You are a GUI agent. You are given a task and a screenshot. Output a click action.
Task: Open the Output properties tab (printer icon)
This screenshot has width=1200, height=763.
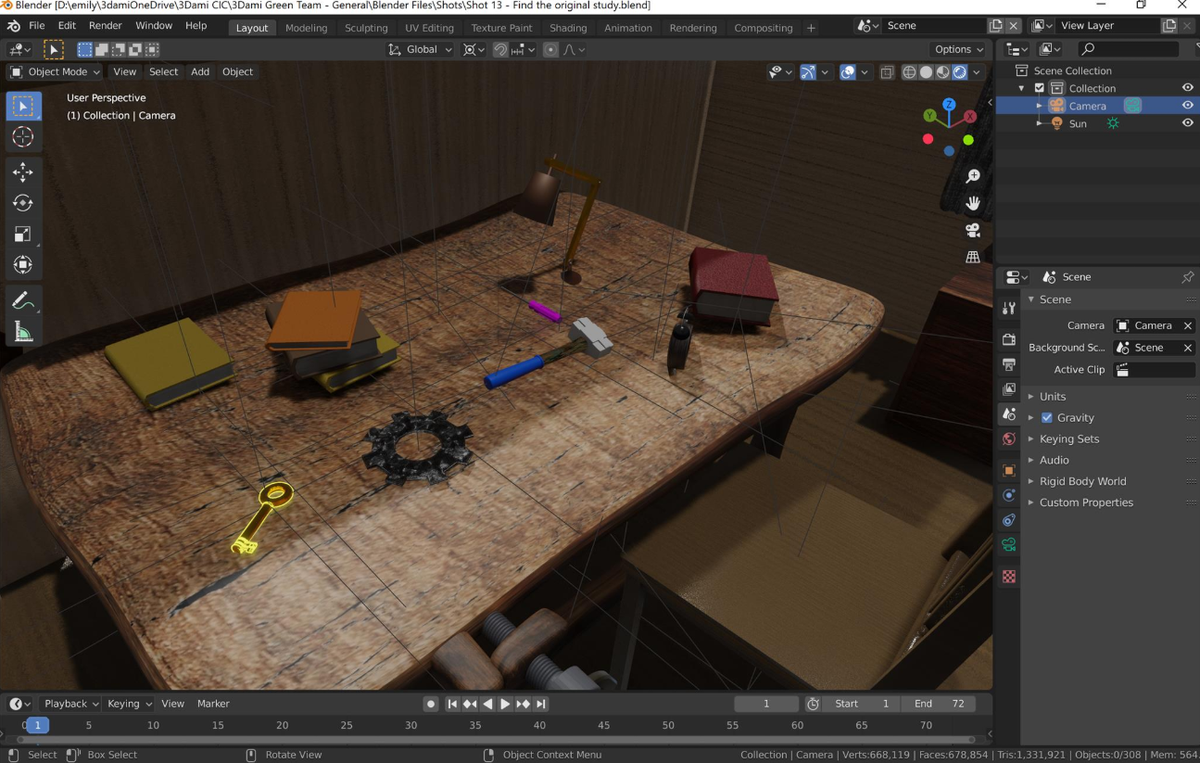[1009, 365]
